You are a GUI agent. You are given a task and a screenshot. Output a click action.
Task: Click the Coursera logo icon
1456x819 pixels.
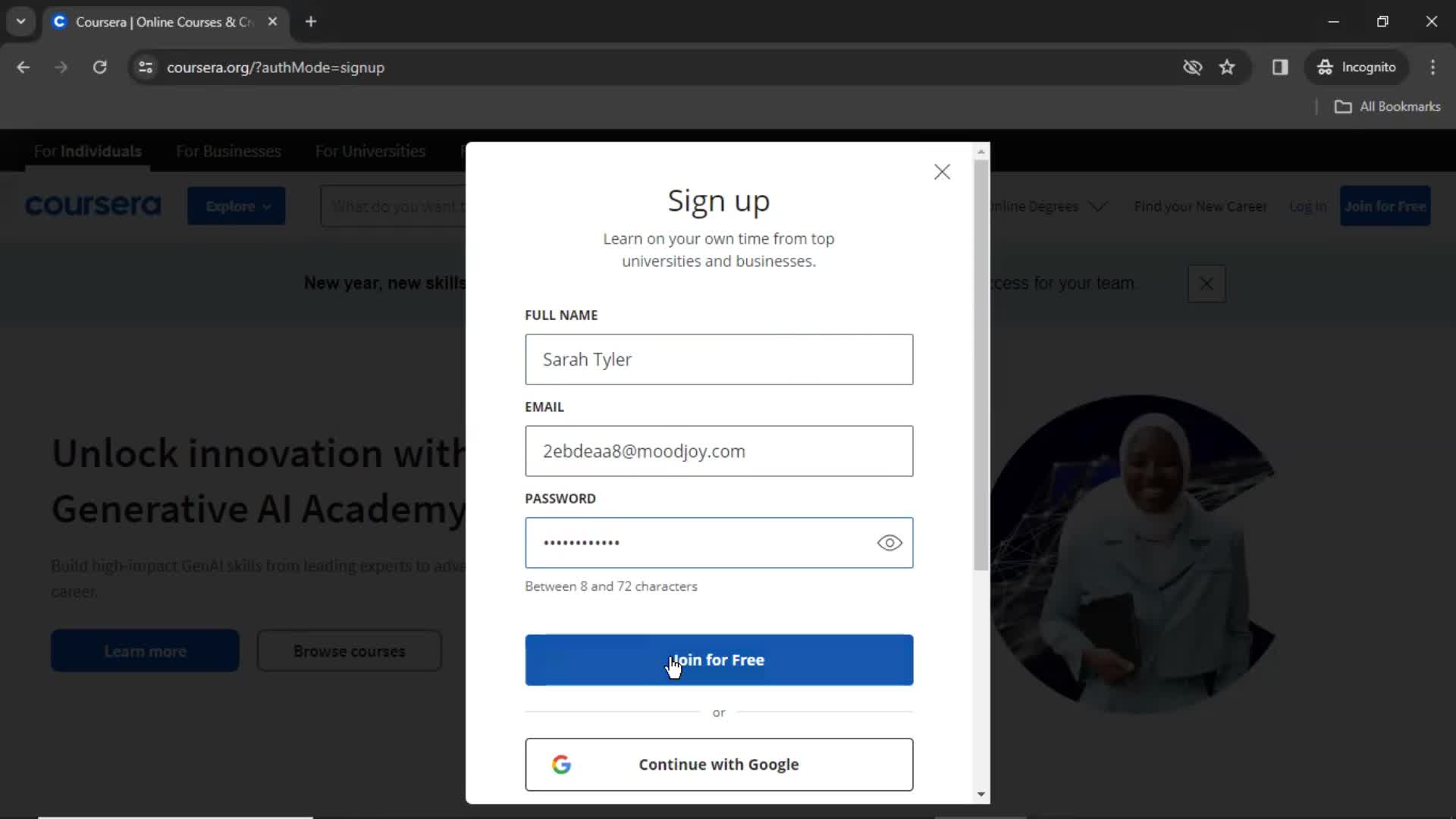tap(92, 206)
